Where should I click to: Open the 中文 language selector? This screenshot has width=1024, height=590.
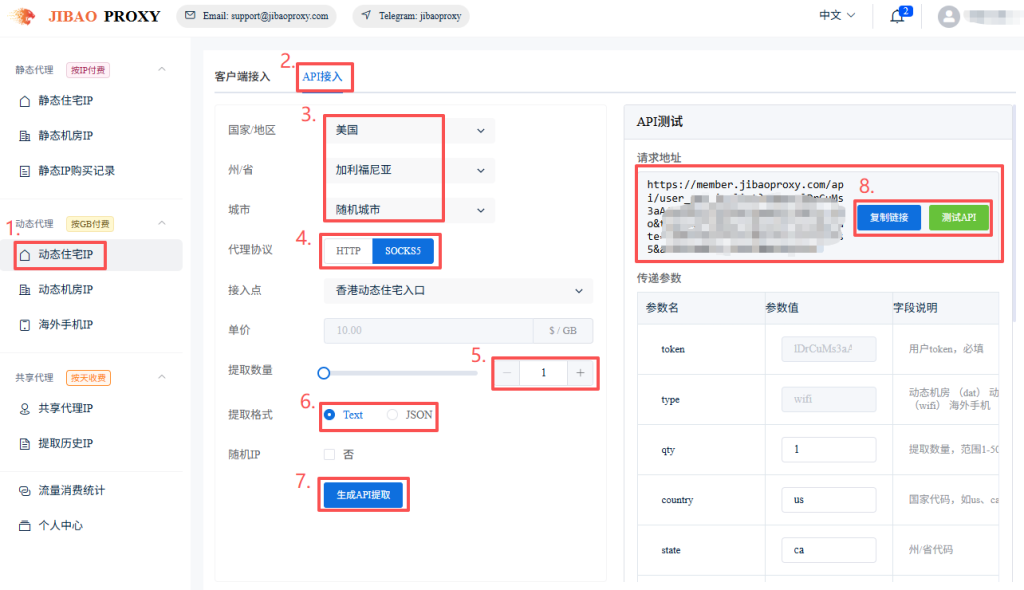click(x=837, y=16)
